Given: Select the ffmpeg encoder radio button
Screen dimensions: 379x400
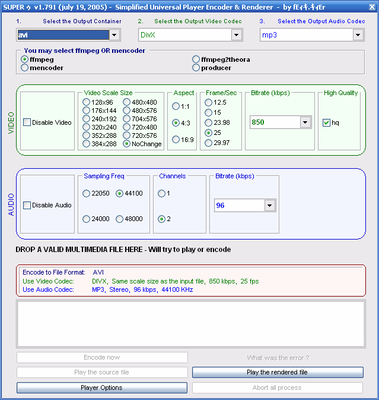Looking at the screenshot, I should click(x=25, y=60).
